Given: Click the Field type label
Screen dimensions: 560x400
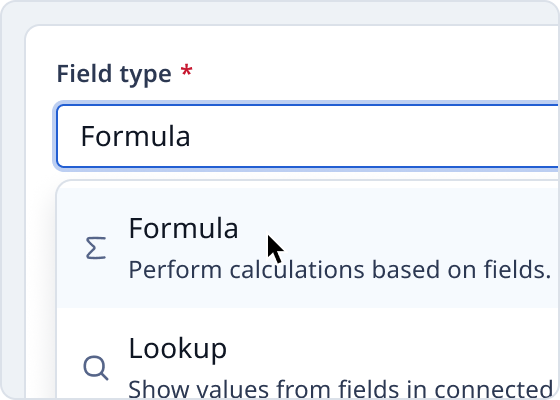Looking at the screenshot, I should [x=114, y=74].
